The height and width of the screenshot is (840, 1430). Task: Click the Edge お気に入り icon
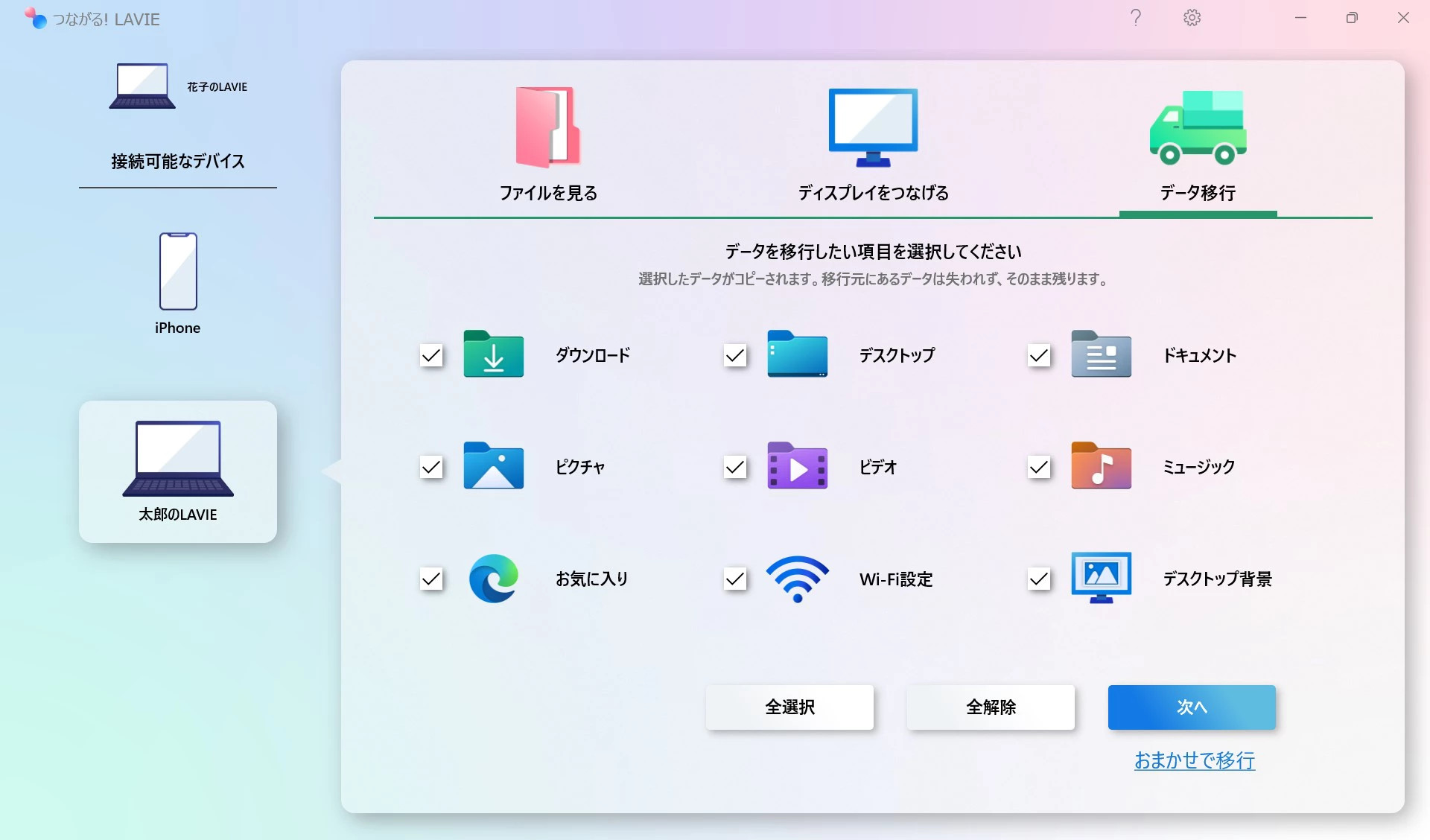(493, 579)
